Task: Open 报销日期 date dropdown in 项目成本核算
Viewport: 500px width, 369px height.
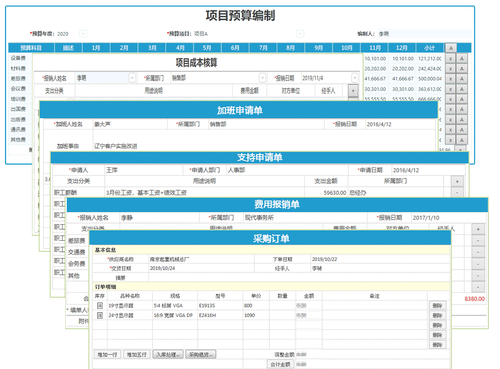Action: click(x=355, y=78)
